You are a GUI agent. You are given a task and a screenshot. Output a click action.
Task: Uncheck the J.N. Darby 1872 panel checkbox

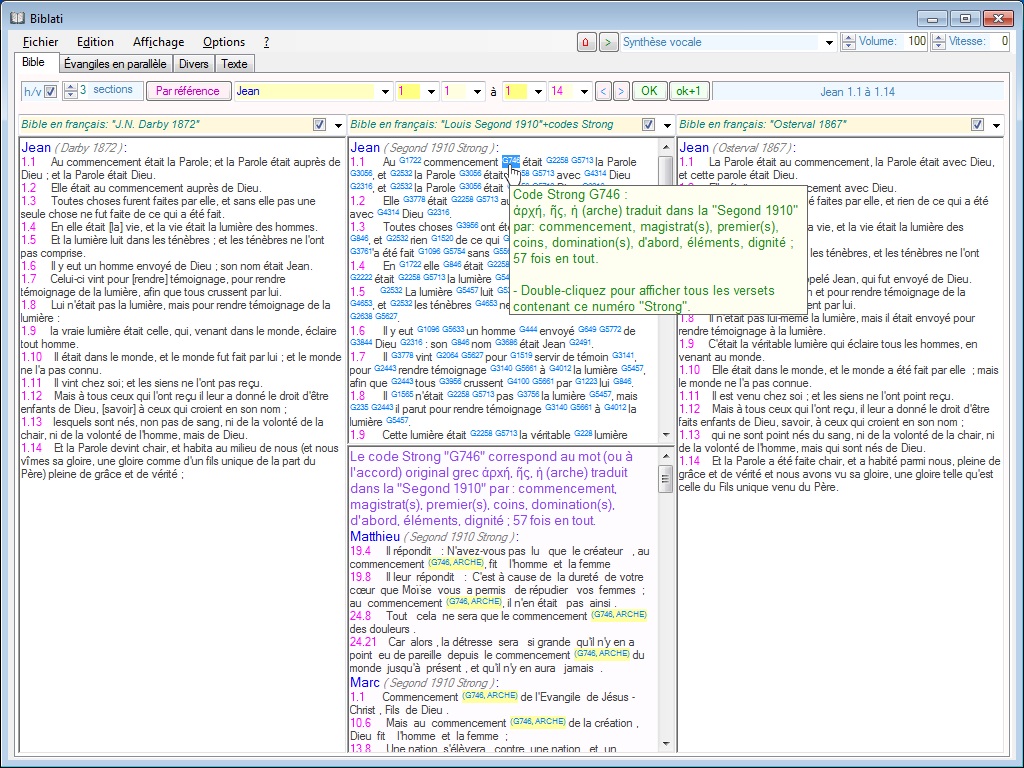pyautogui.click(x=320, y=125)
